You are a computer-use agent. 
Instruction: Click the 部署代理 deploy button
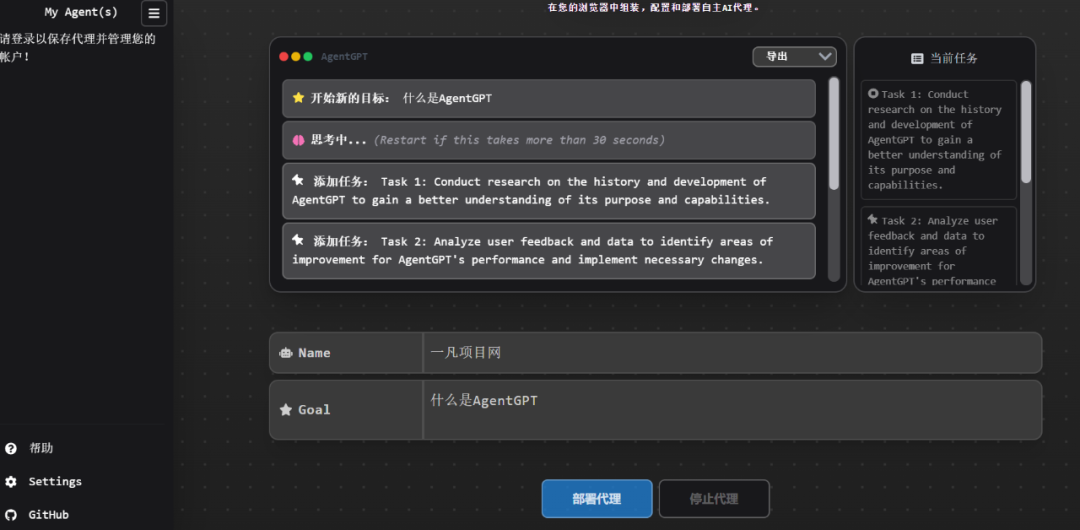[x=596, y=498]
